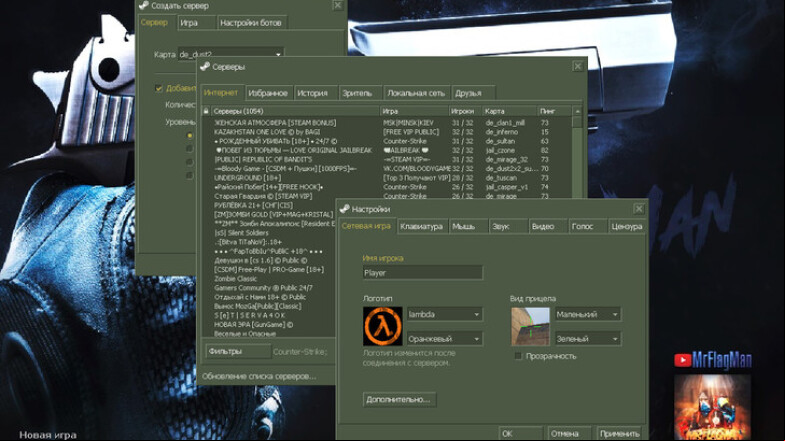Viewport: 785px width, 441px height.
Task: Open the Зеленый crosshair color dropdown
Action: 588,339
